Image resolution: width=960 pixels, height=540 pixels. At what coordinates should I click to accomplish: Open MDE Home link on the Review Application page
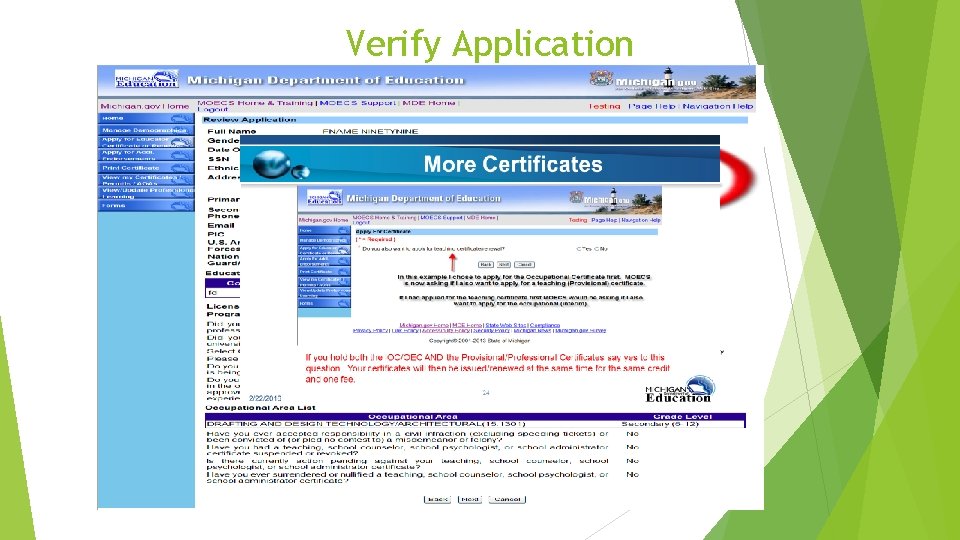429,103
